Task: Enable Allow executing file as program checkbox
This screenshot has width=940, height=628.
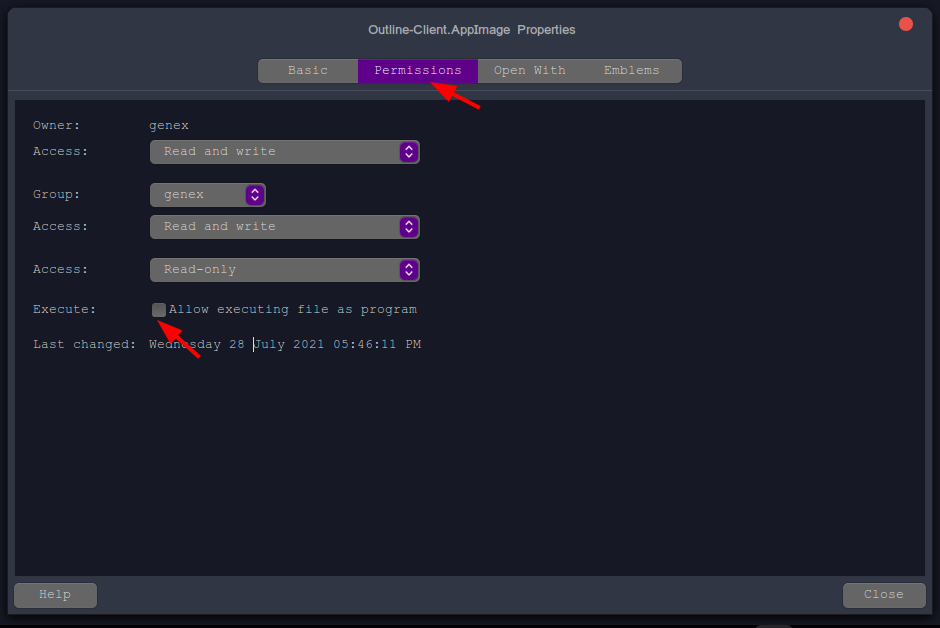Action: point(159,310)
